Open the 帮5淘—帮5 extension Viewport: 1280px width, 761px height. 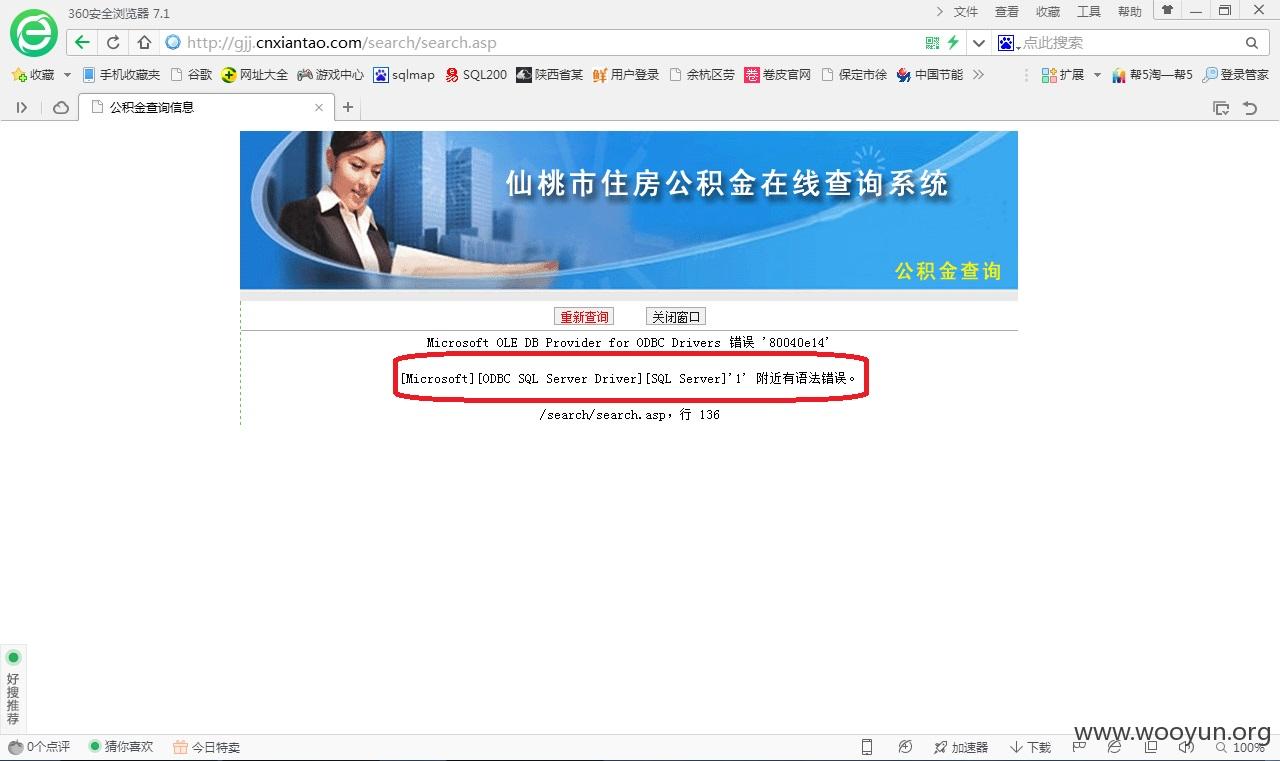click(1152, 75)
